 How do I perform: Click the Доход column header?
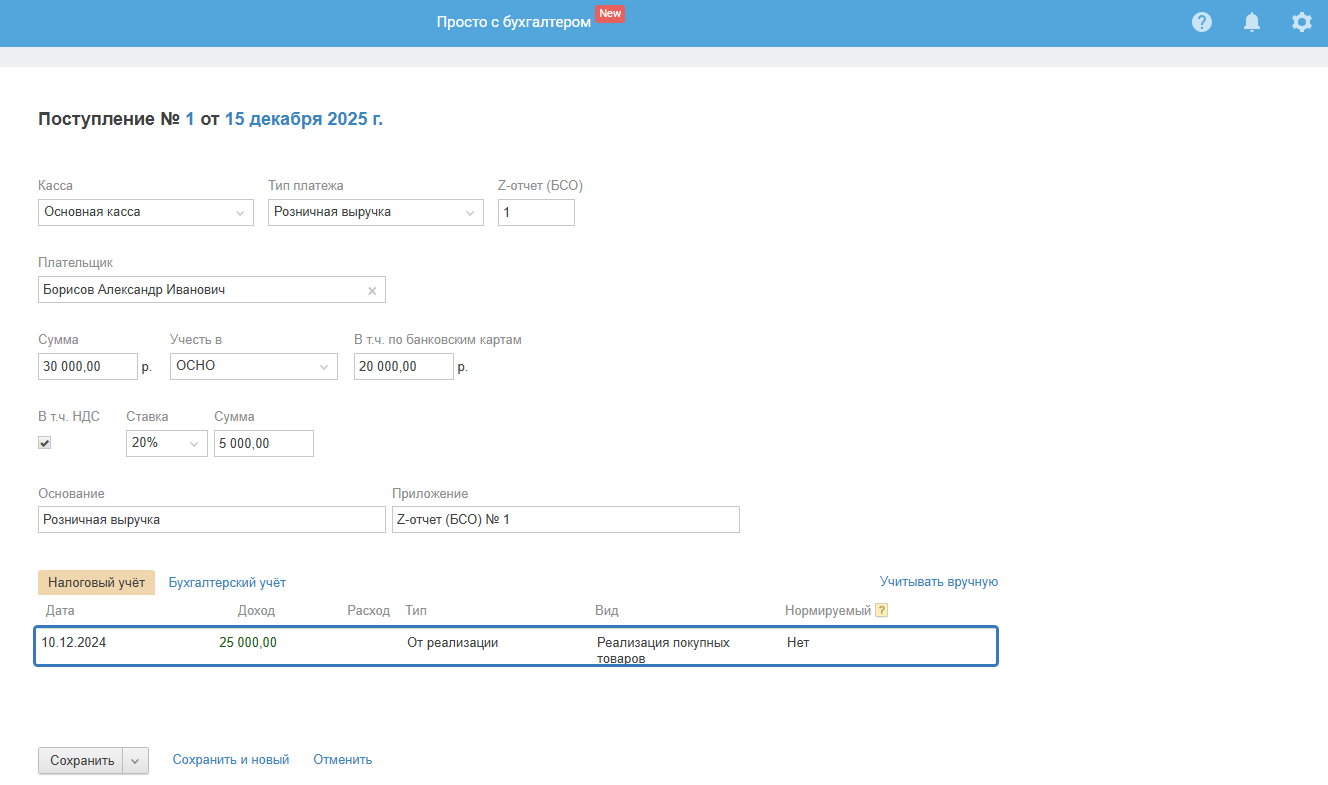point(256,611)
